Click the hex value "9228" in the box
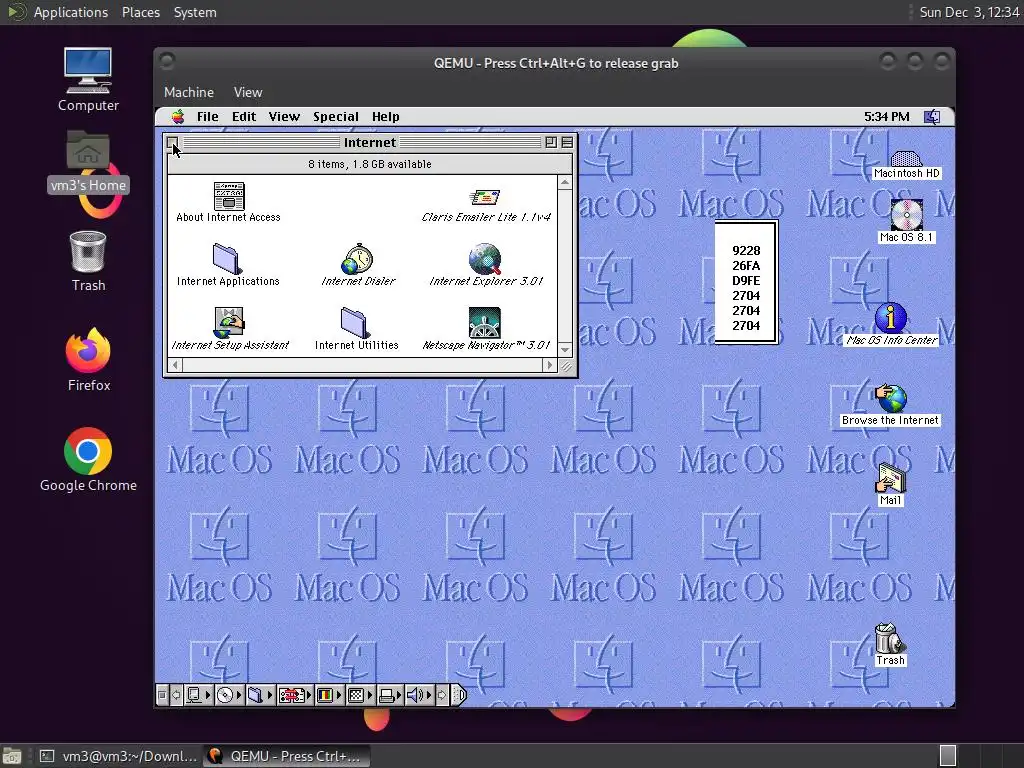 pyautogui.click(x=746, y=251)
